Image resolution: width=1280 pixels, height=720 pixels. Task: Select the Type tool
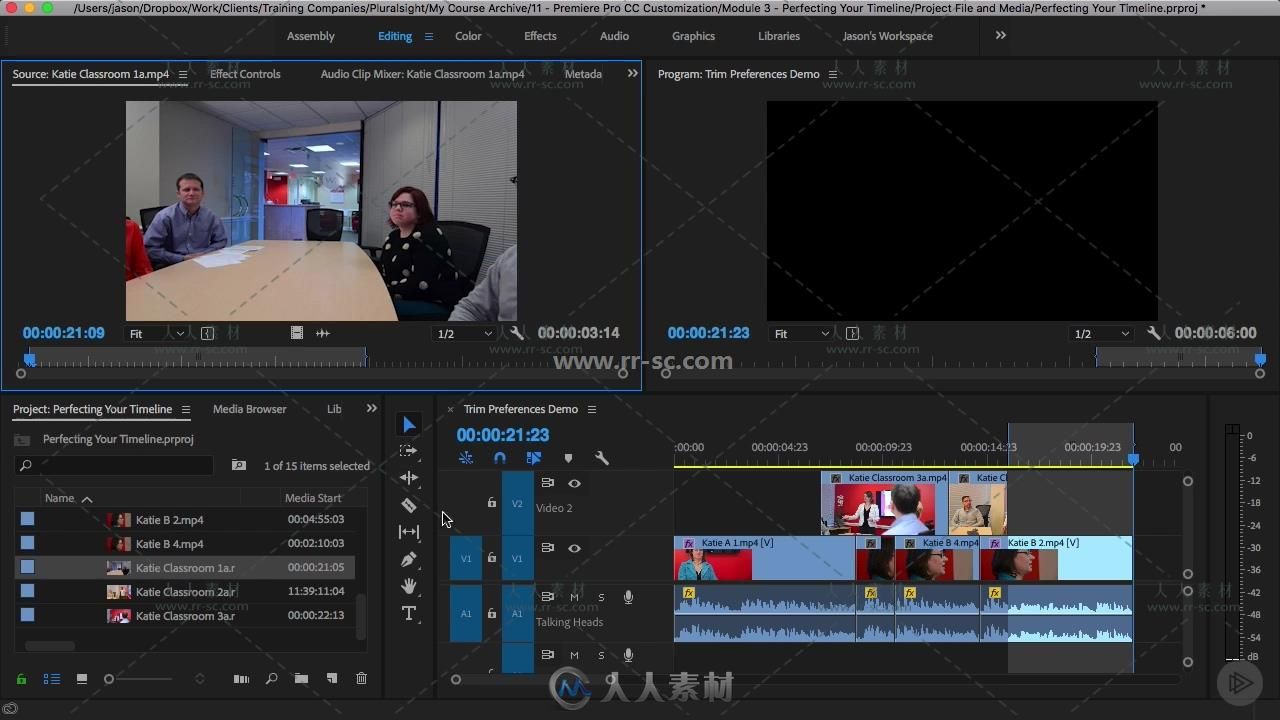tap(409, 613)
